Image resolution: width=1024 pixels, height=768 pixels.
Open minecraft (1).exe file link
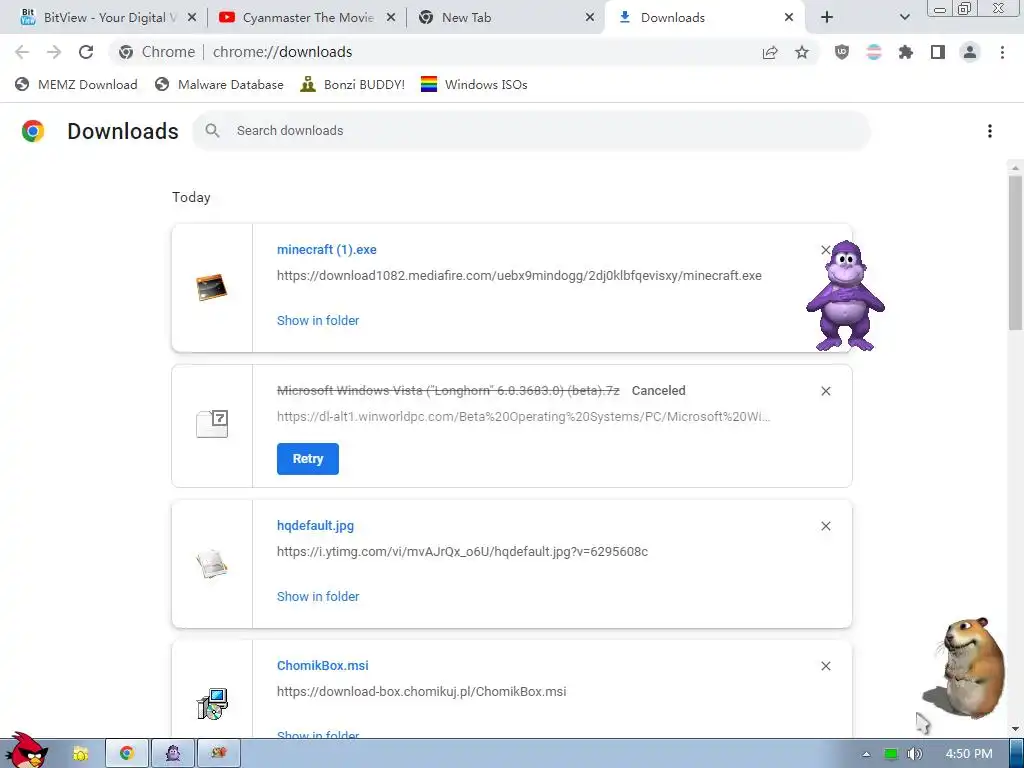pos(327,249)
